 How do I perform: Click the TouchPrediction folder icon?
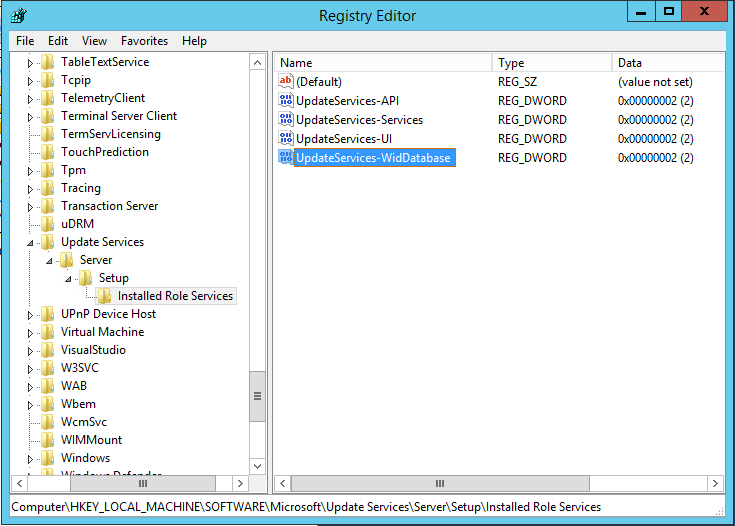coord(47,152)
